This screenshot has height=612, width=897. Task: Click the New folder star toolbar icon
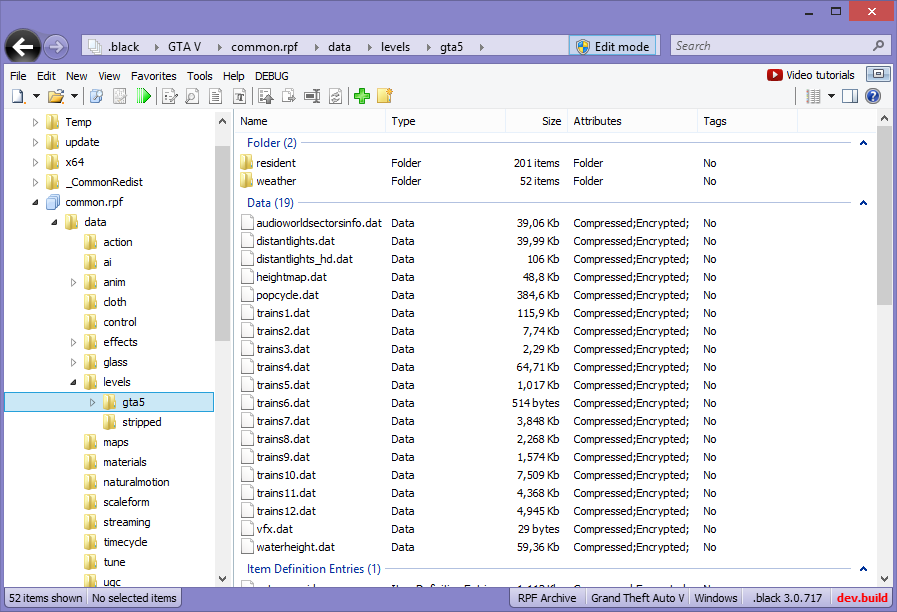coord(385,96)
